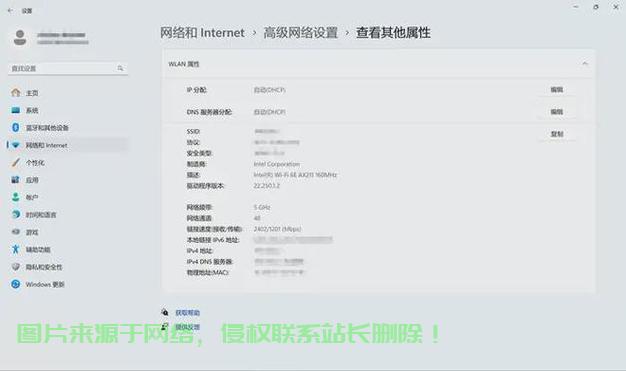Edit the DNS 服务器分配 setting

[x=557, y=112]
